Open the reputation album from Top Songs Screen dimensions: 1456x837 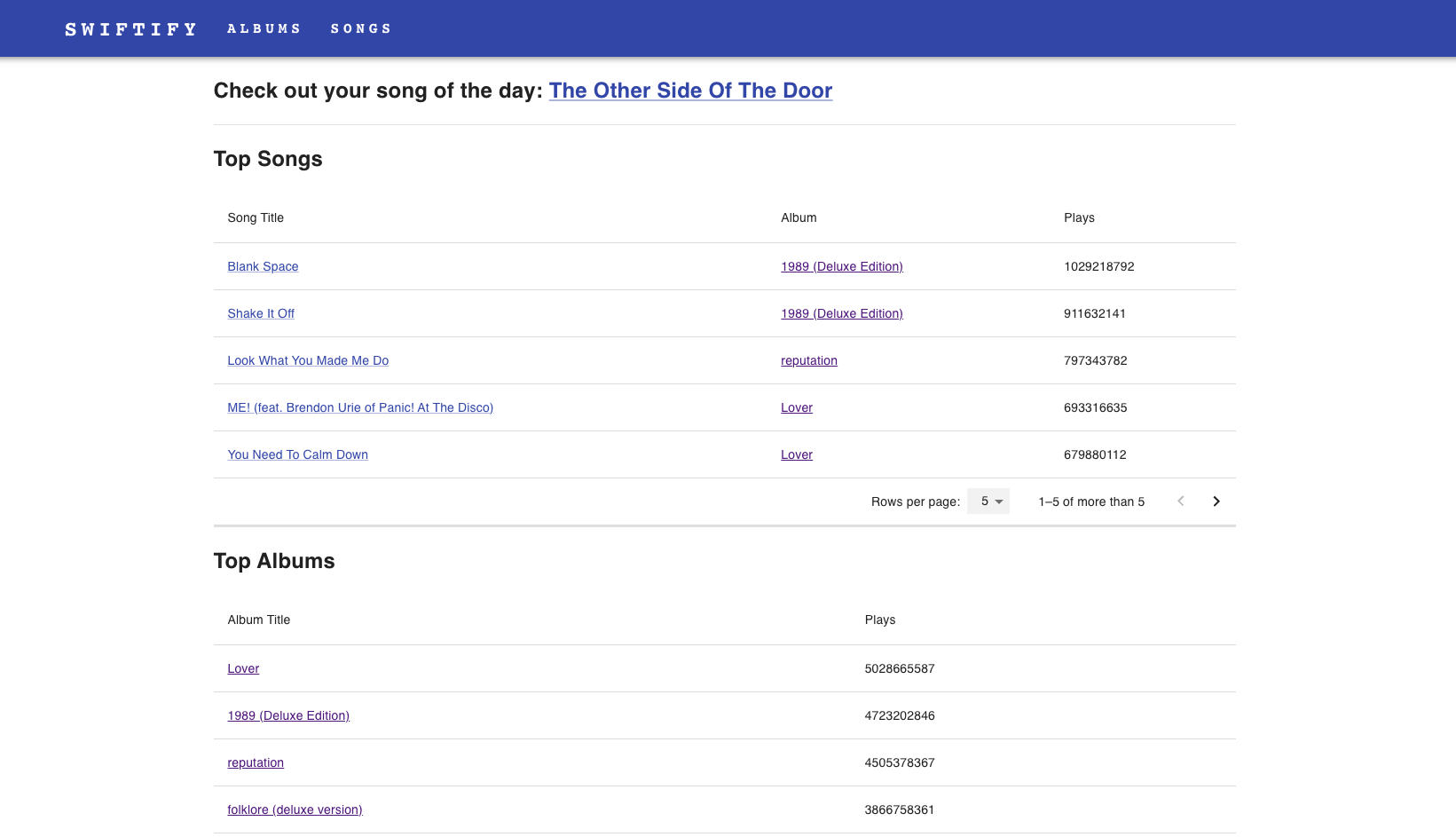point(808,360)
